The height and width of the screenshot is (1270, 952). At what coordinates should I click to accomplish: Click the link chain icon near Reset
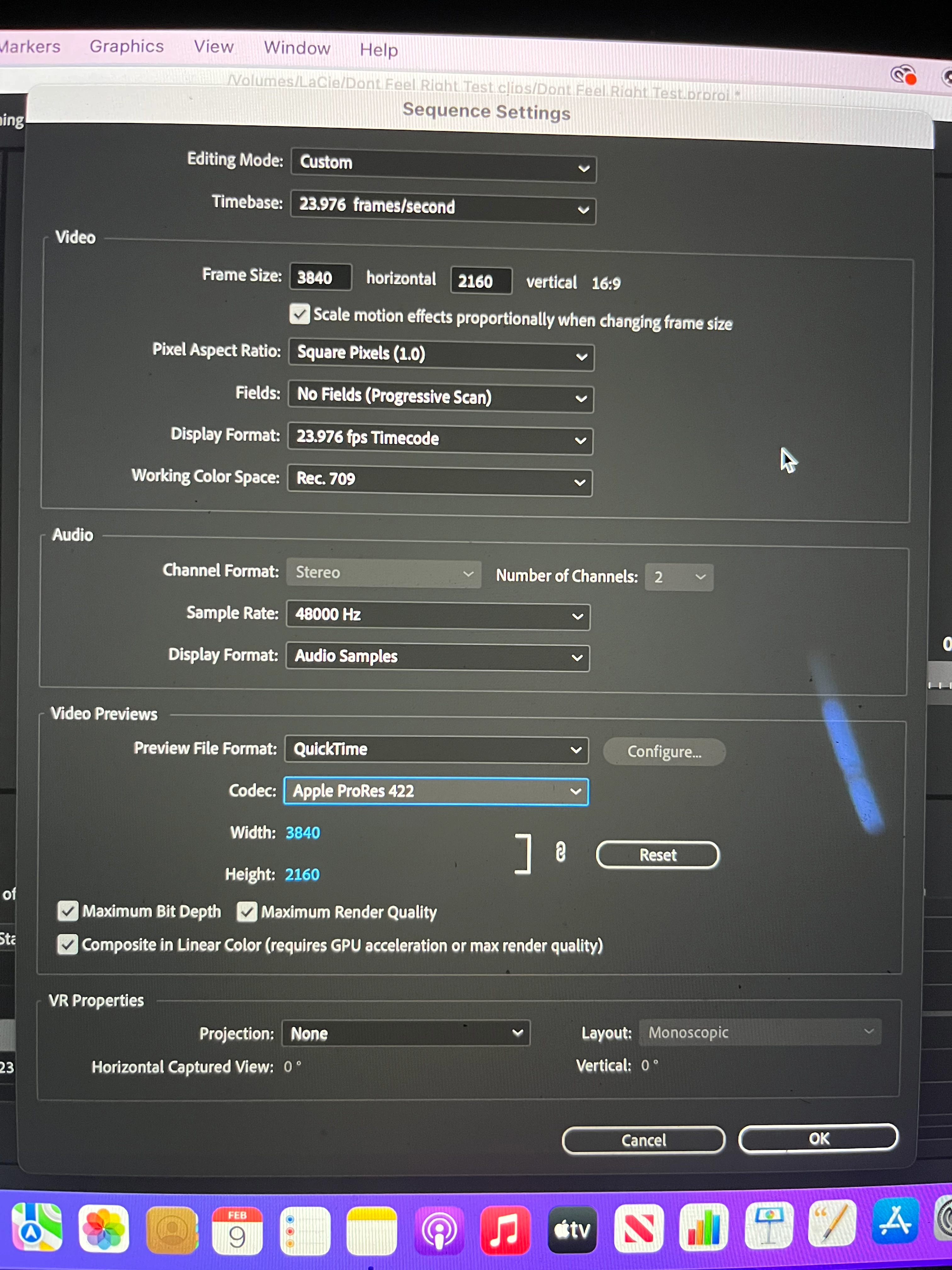coord(560,852)
